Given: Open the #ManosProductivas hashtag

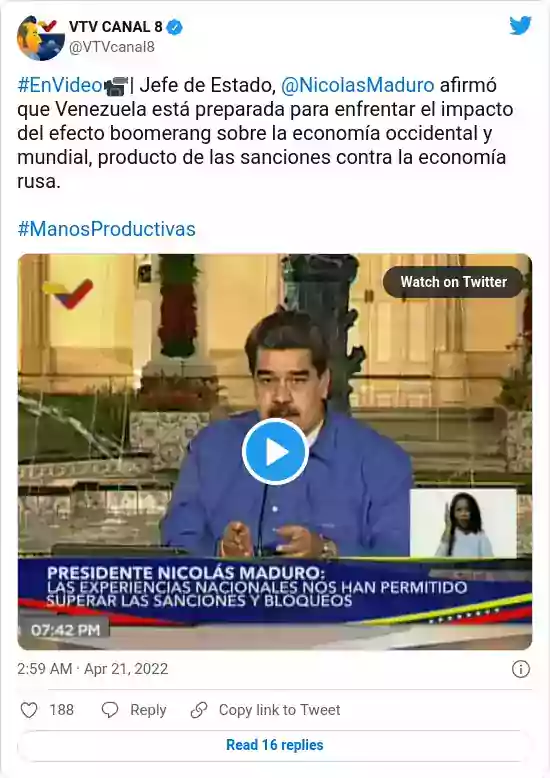Looking at the screenshot, I should pyautogui.click(x=106, y=229).
